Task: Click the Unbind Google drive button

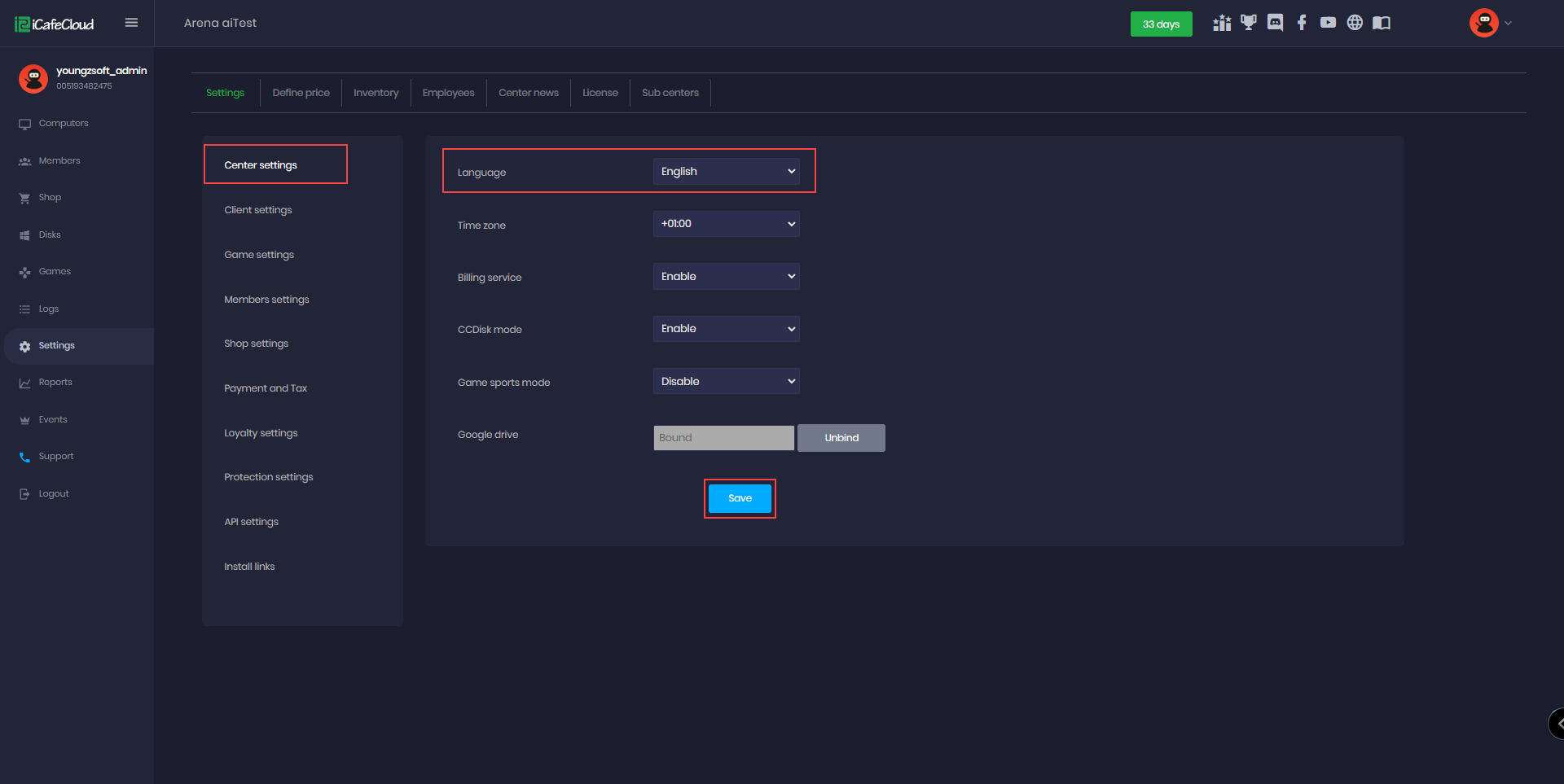Action: [x=841, y=438]
